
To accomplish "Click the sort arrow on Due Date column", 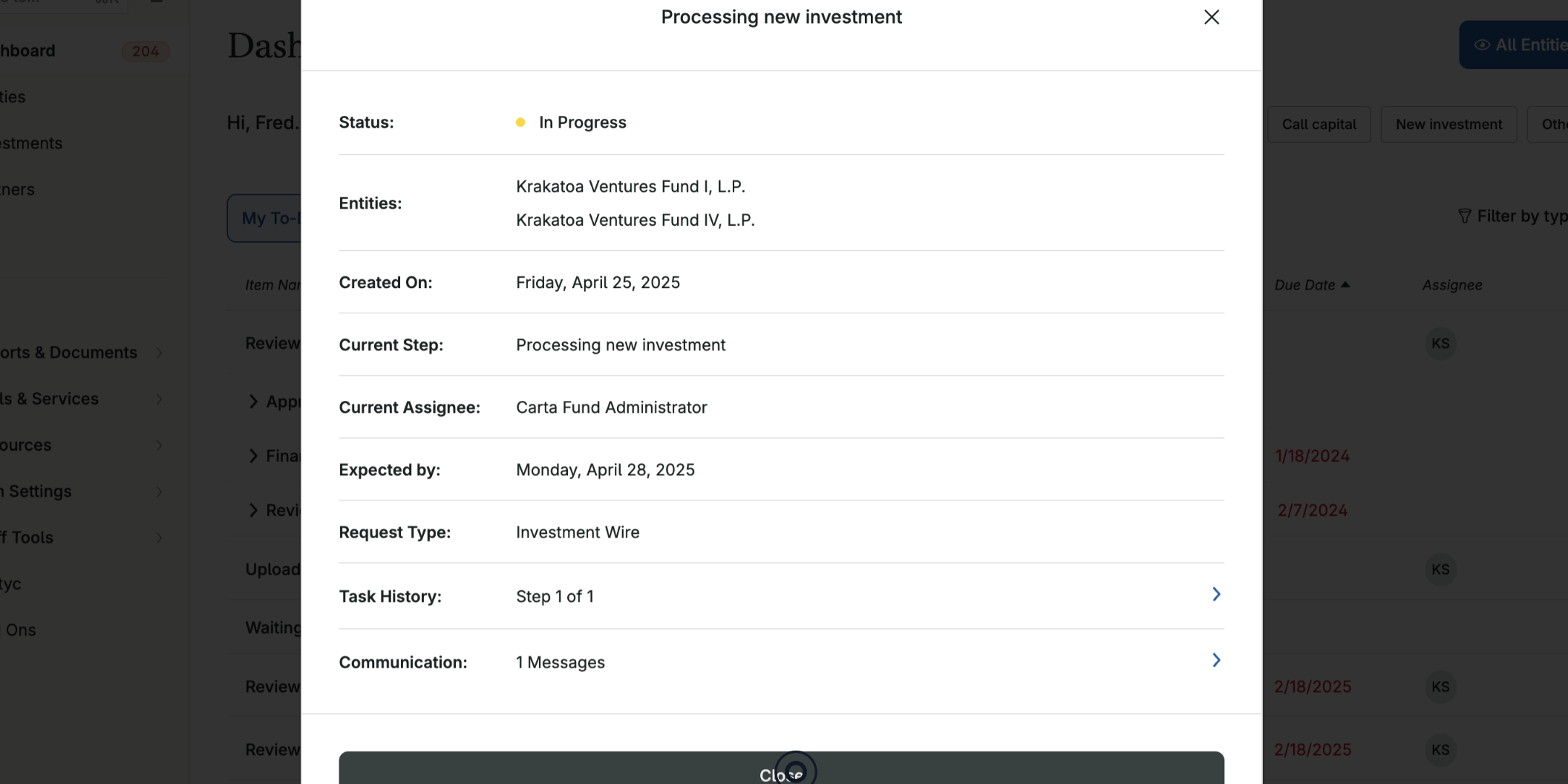I will (1345, 284).
